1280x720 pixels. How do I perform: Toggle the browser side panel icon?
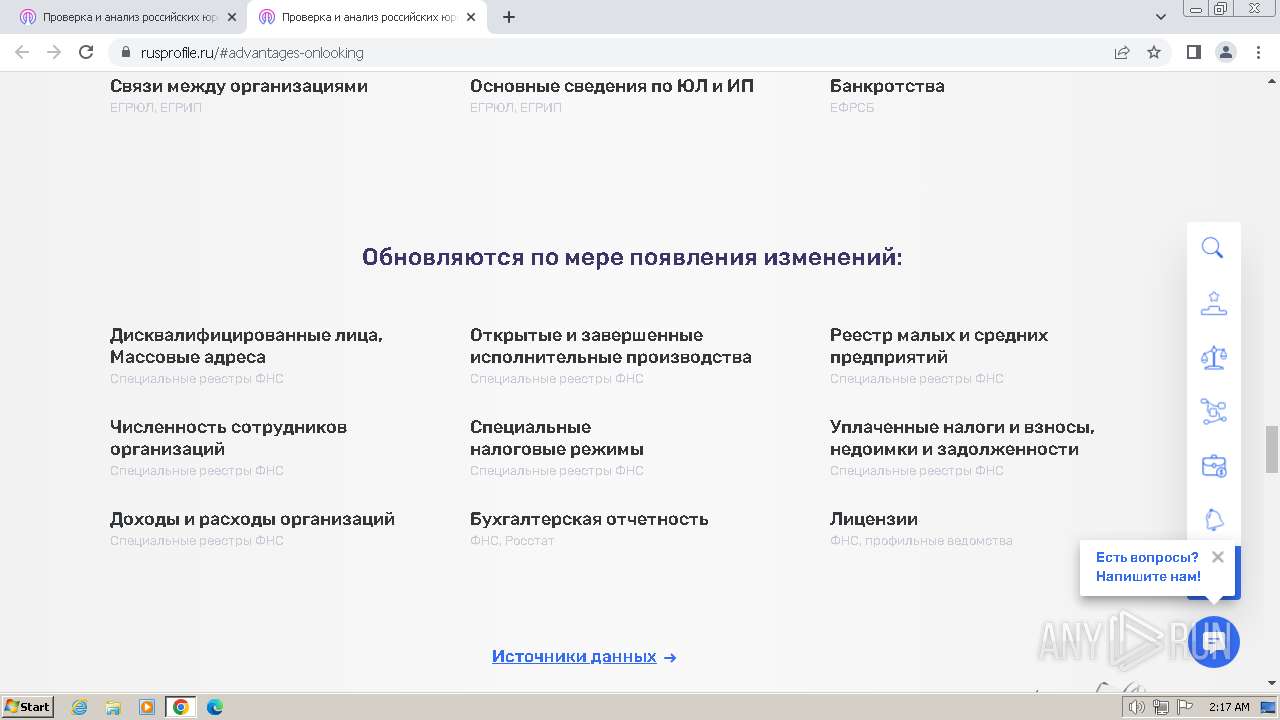1193,52
